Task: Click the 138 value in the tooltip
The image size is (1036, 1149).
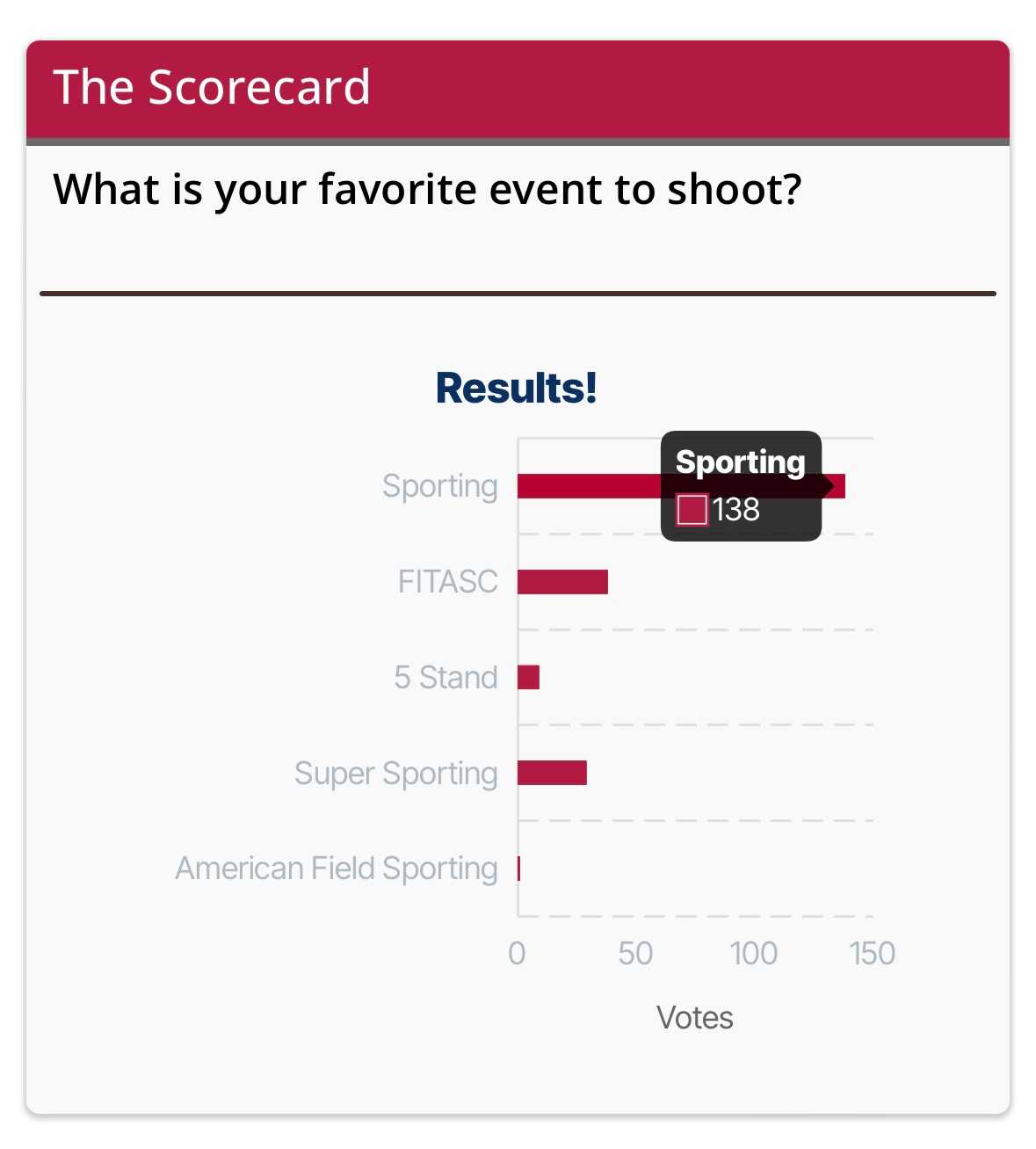Action: (736, 510)
